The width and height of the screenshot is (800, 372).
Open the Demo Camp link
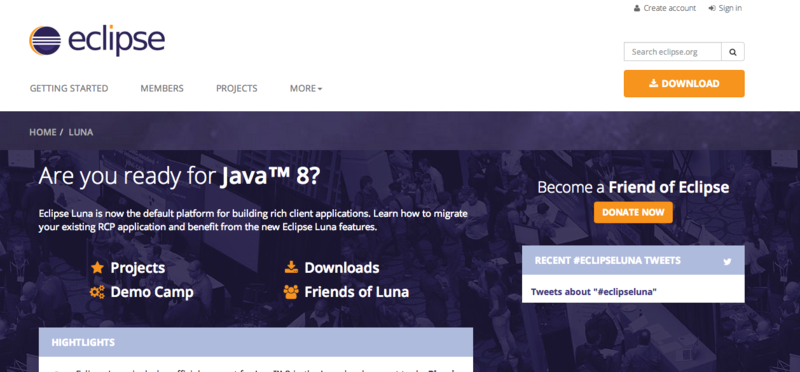click(152, 292)
